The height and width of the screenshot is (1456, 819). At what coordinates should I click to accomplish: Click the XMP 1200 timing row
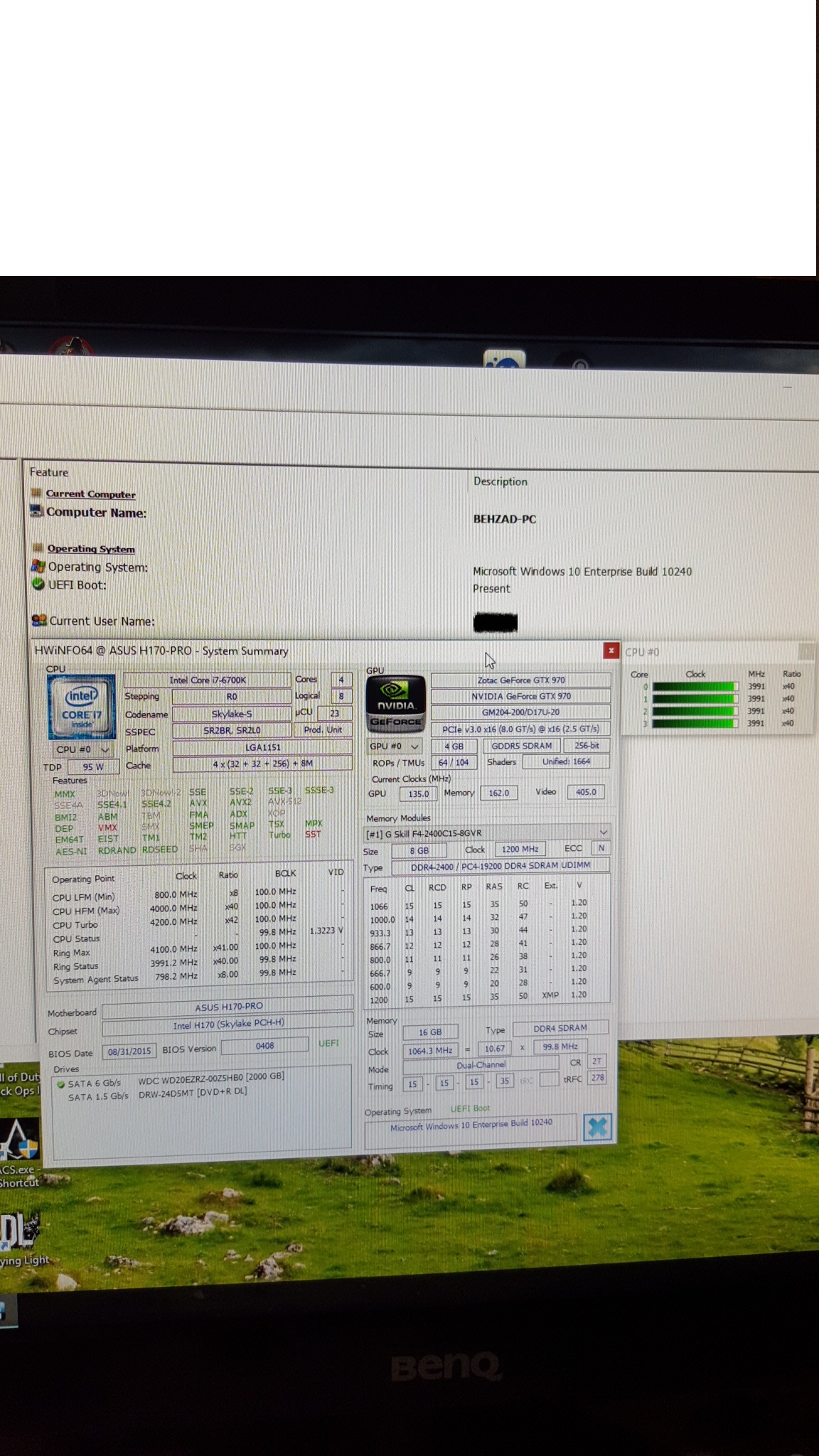(x=478, y=997)
